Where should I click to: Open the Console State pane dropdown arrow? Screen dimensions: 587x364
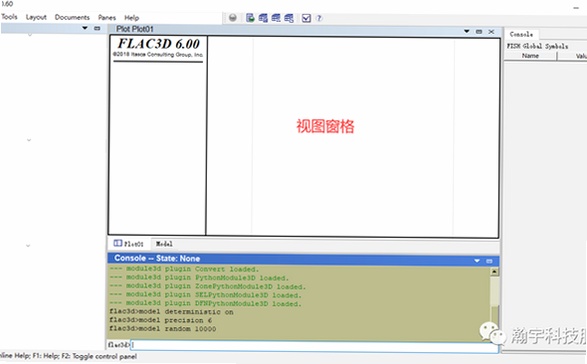click(x=477, y=260)
